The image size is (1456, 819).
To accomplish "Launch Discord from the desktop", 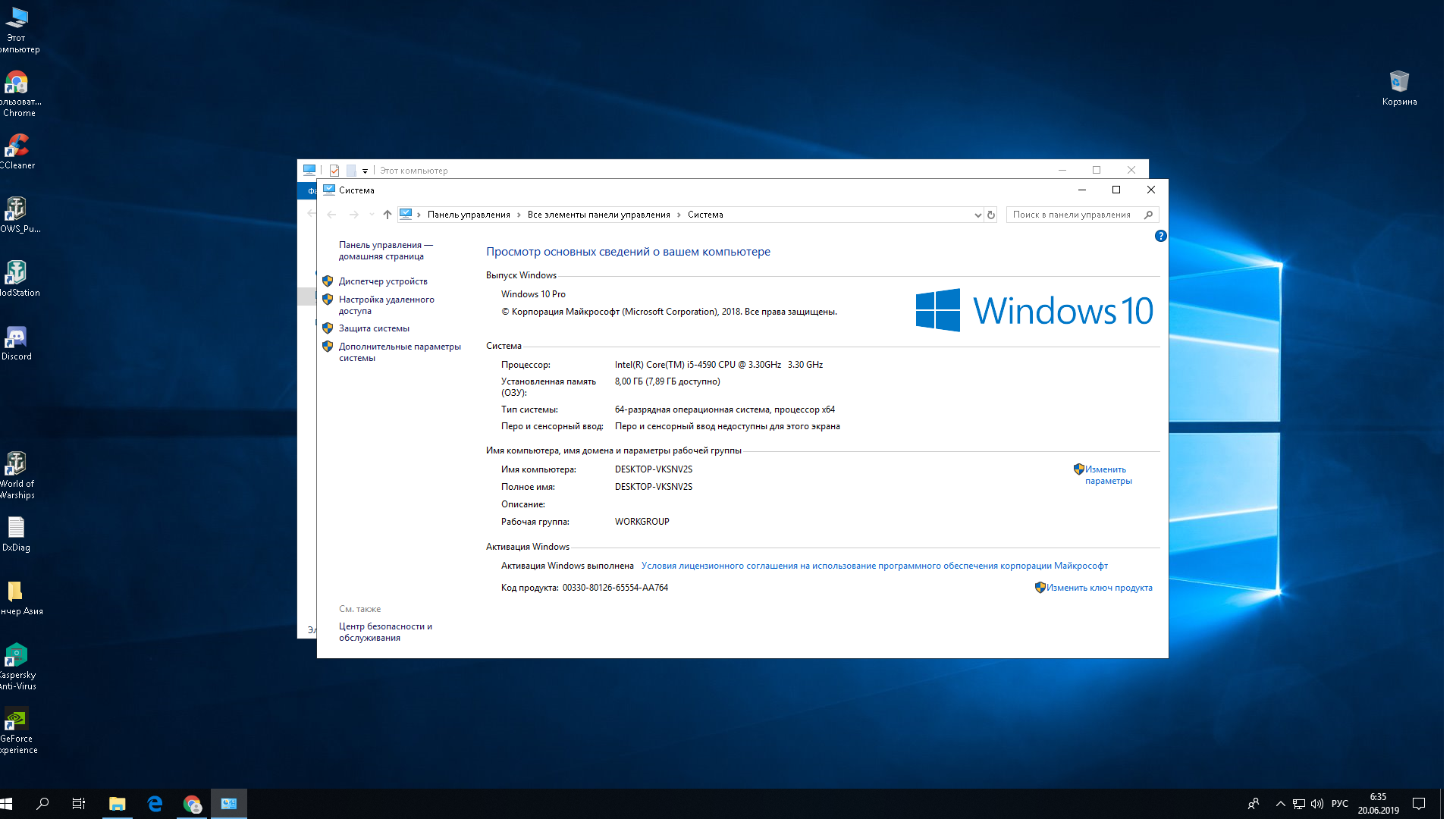I will (x=17, y=343).
